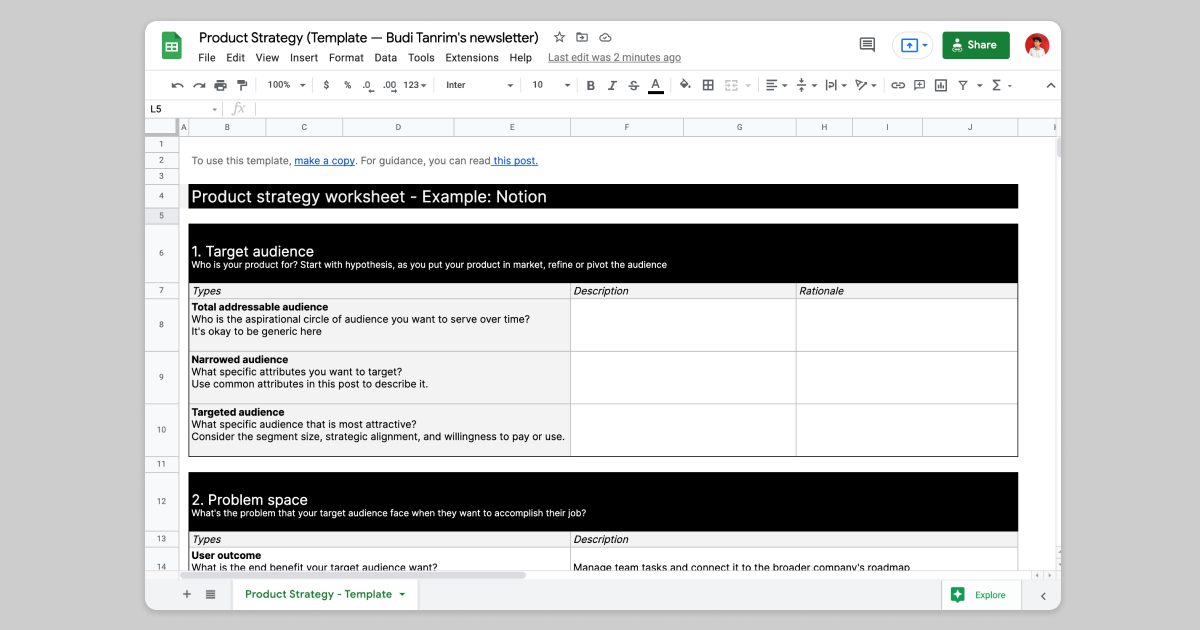The height and width of the screenshot is (630, 1200).
Task: Select the row 8 header
Action: 161,325
